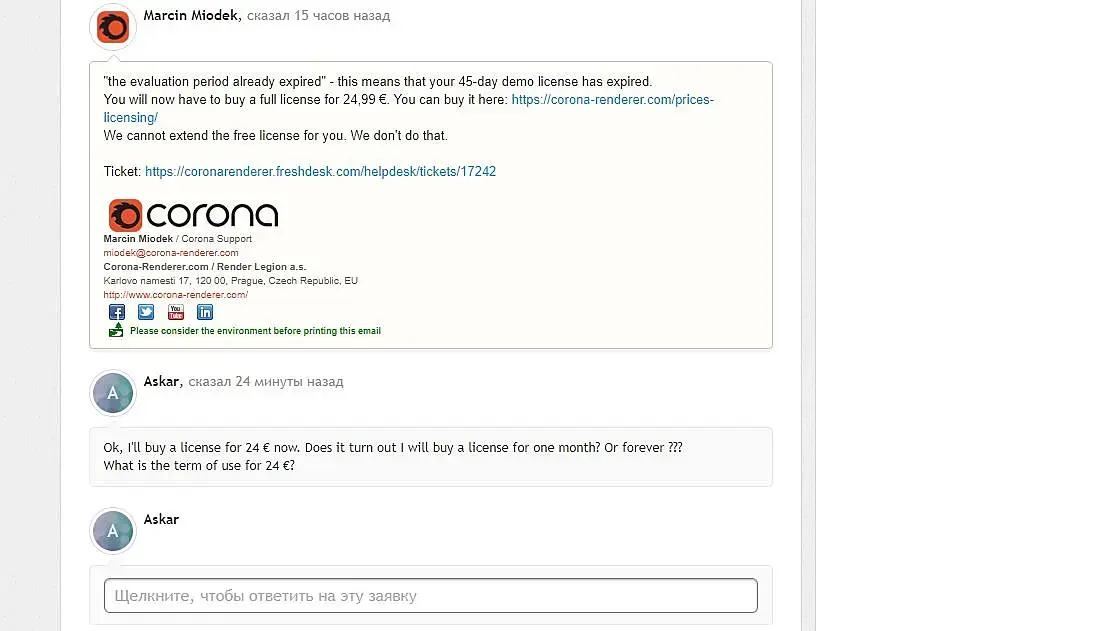1102x631 pixels.
Task: Click Askar's message about 24 € license
Action: pyautogui.click(x=393, y=457)
